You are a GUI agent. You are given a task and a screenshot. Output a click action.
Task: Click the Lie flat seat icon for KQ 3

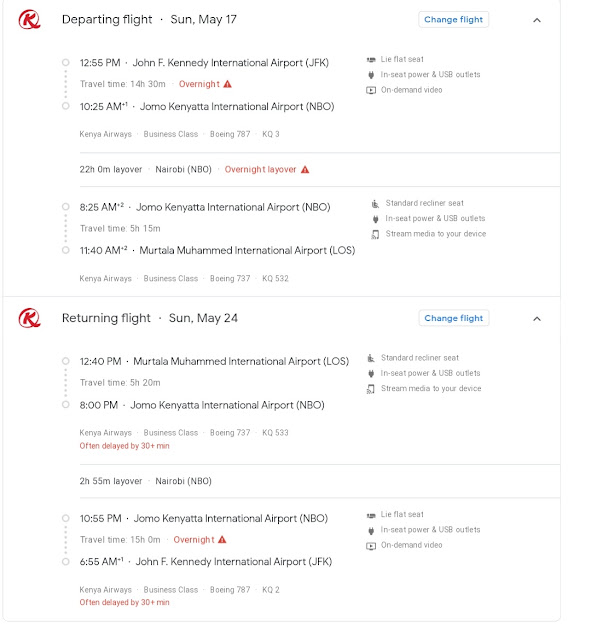pos(371,60)
